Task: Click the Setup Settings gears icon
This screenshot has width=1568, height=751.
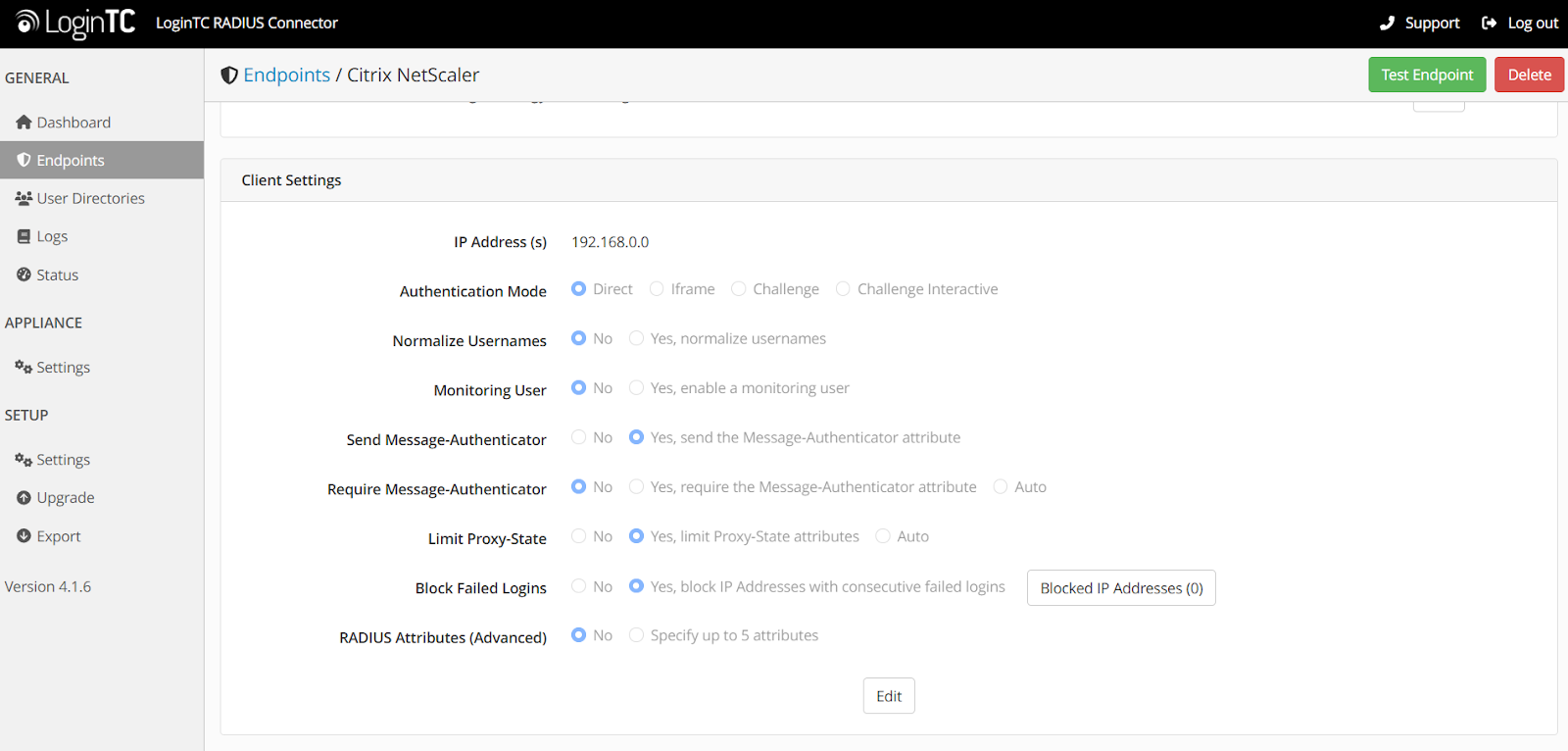Action: [x=24, y=459]
